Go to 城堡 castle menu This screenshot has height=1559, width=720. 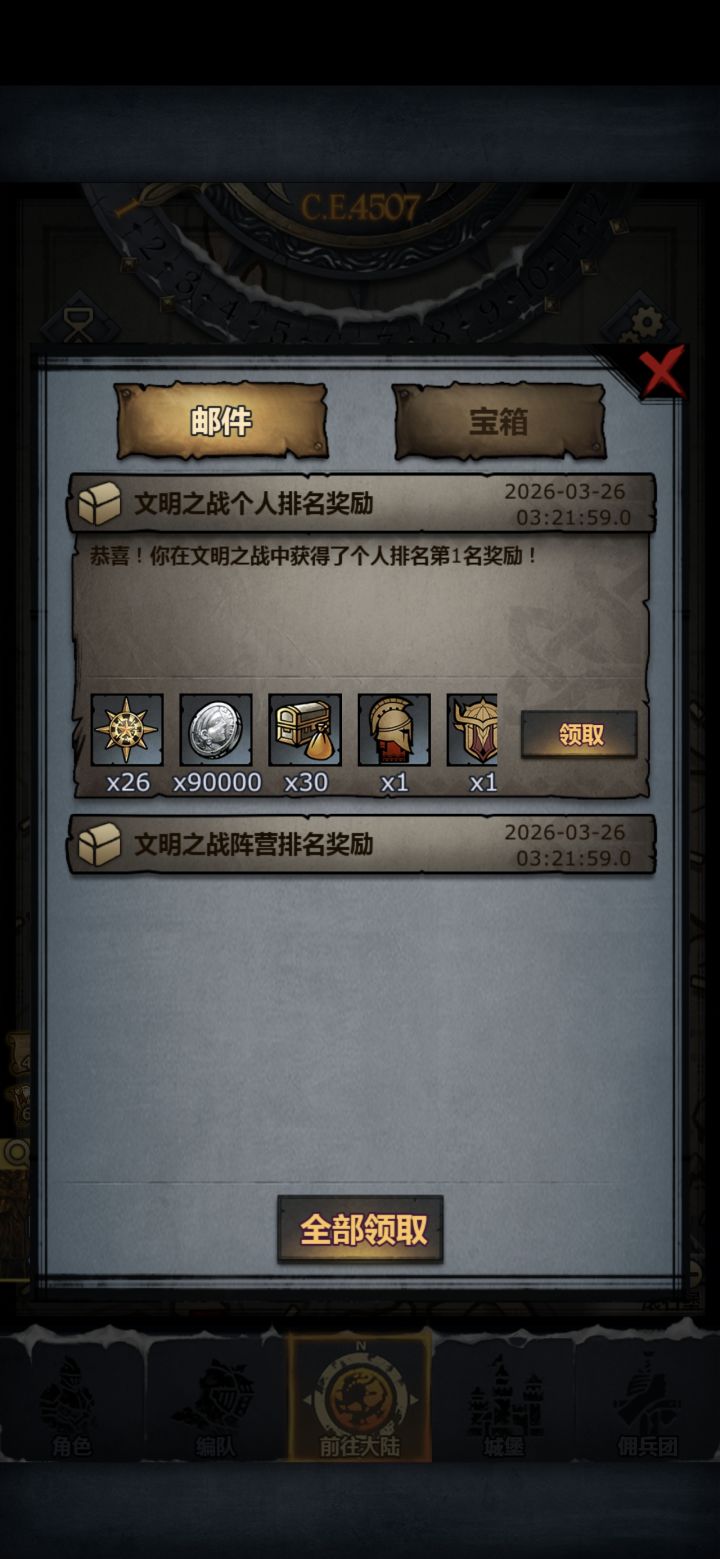click(504, 1401)
